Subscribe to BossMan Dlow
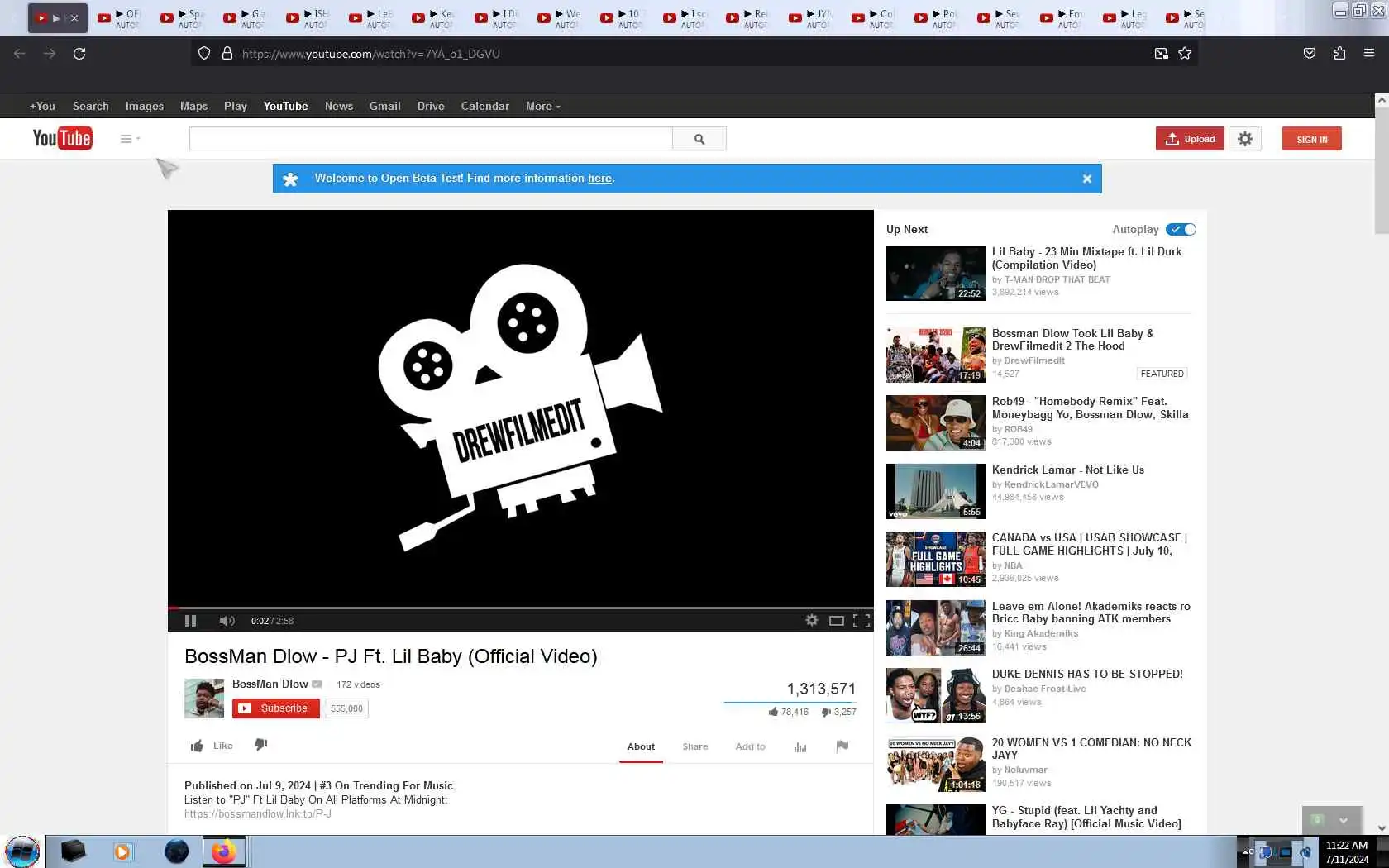The width and height of the screenshot is (1389, 868). tap(276, 708)
